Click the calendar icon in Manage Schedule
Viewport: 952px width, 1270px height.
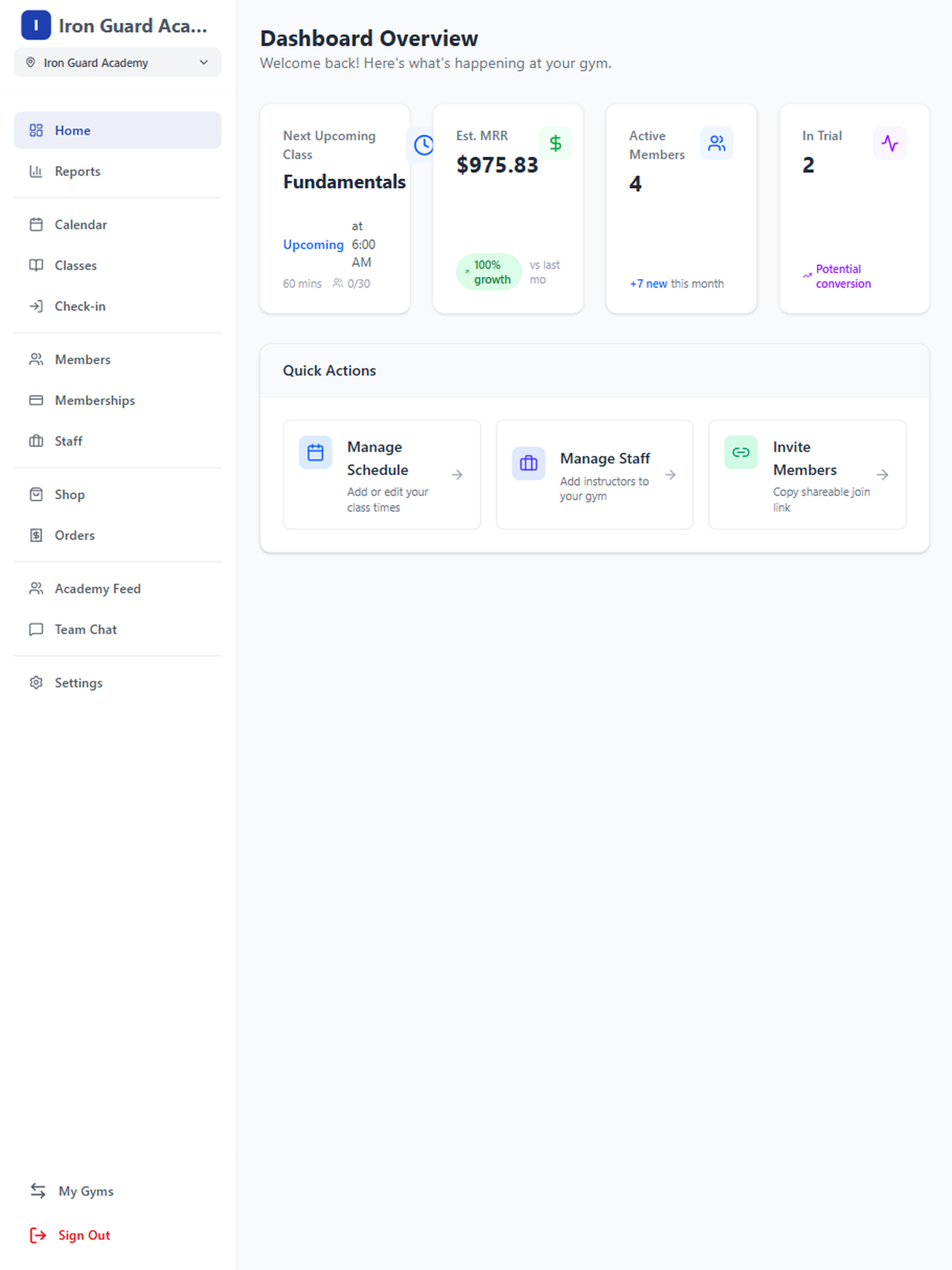315,452
